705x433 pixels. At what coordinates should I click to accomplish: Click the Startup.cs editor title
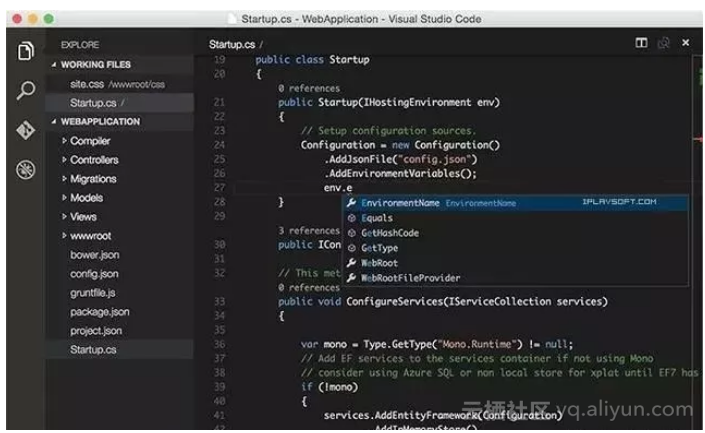232,45
